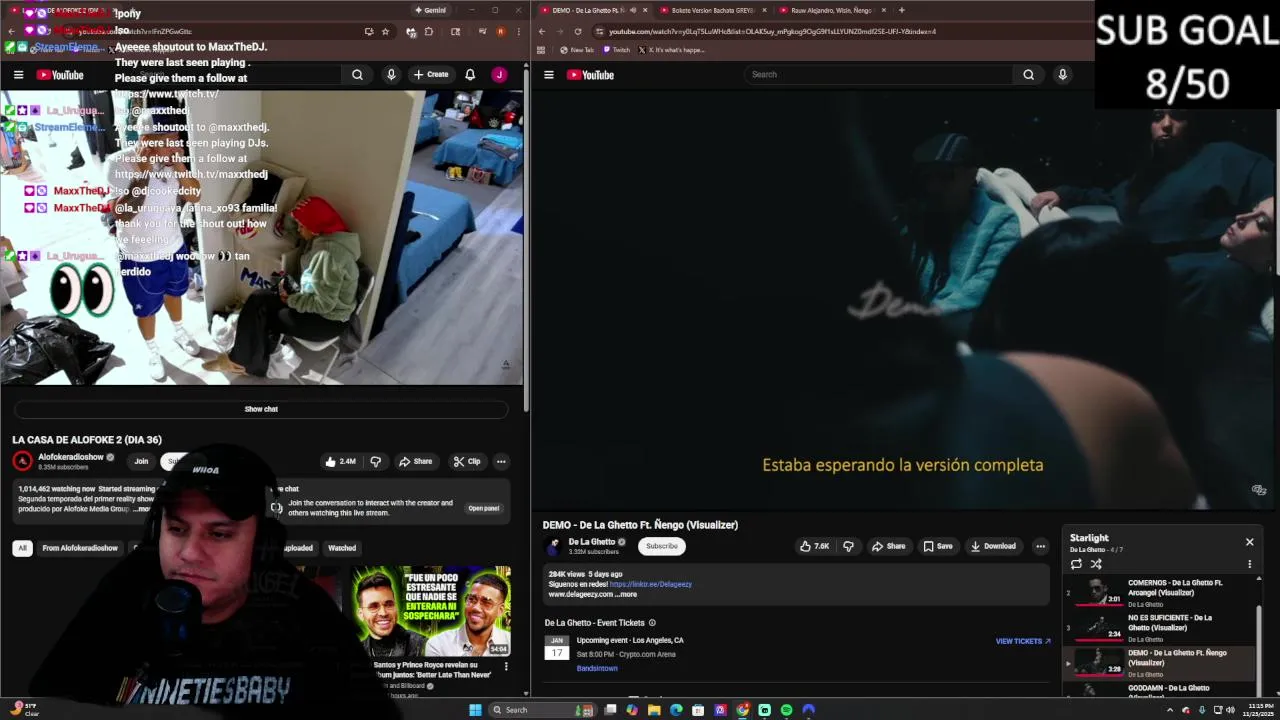Open Windows Start menu
Image resolution: width=1280 pixels, height=720 pixels.
[x=475, y=710]
